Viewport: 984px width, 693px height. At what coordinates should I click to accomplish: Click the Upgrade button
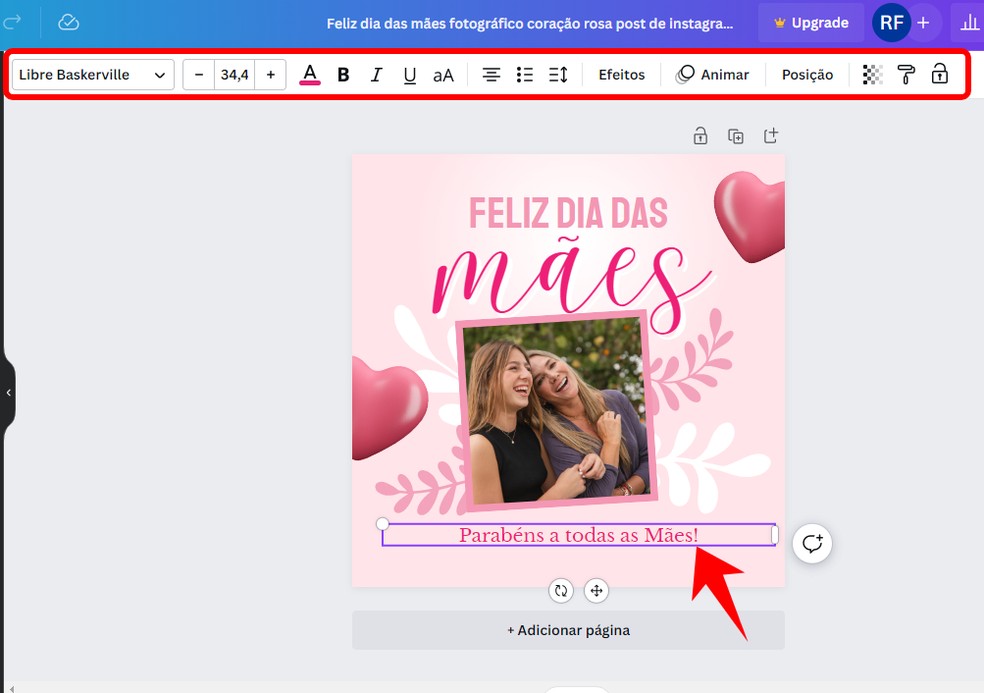click(811, 22)
